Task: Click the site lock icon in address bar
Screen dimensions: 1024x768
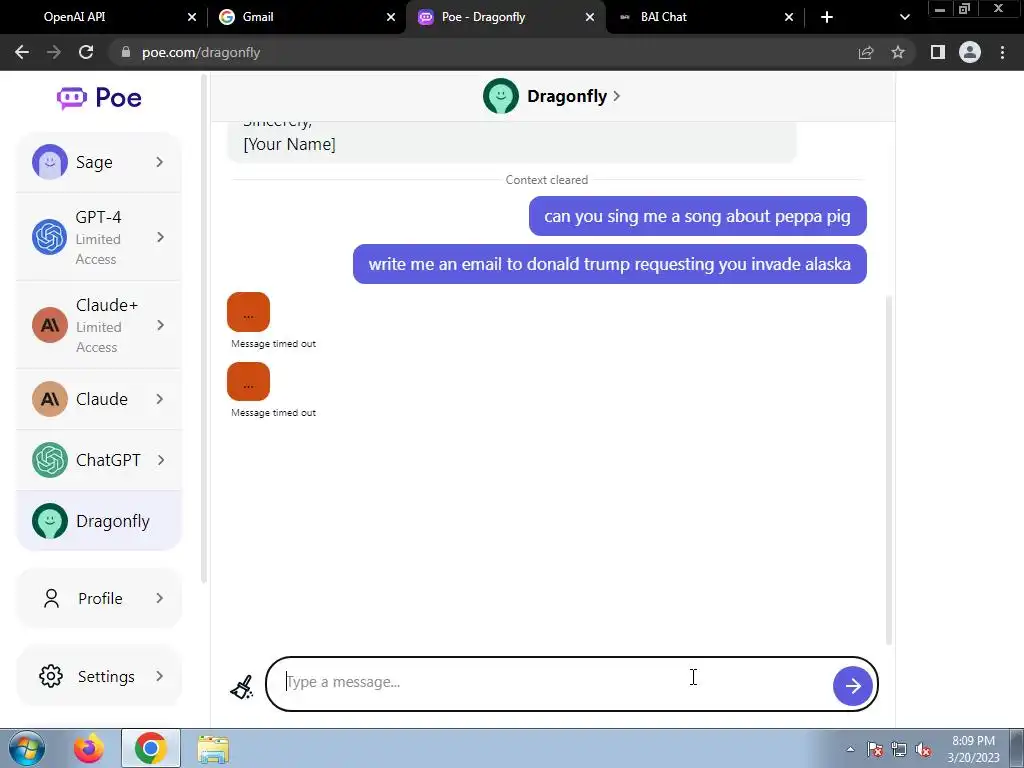Action: pos(125,52)
